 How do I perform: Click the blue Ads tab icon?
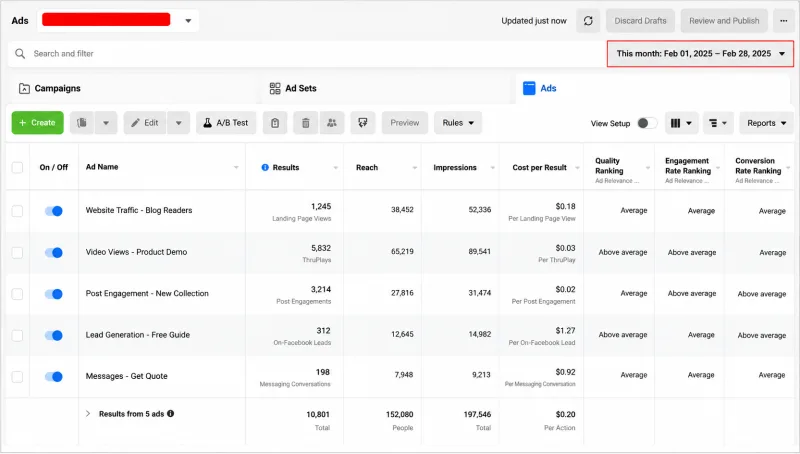pos(529,88)
